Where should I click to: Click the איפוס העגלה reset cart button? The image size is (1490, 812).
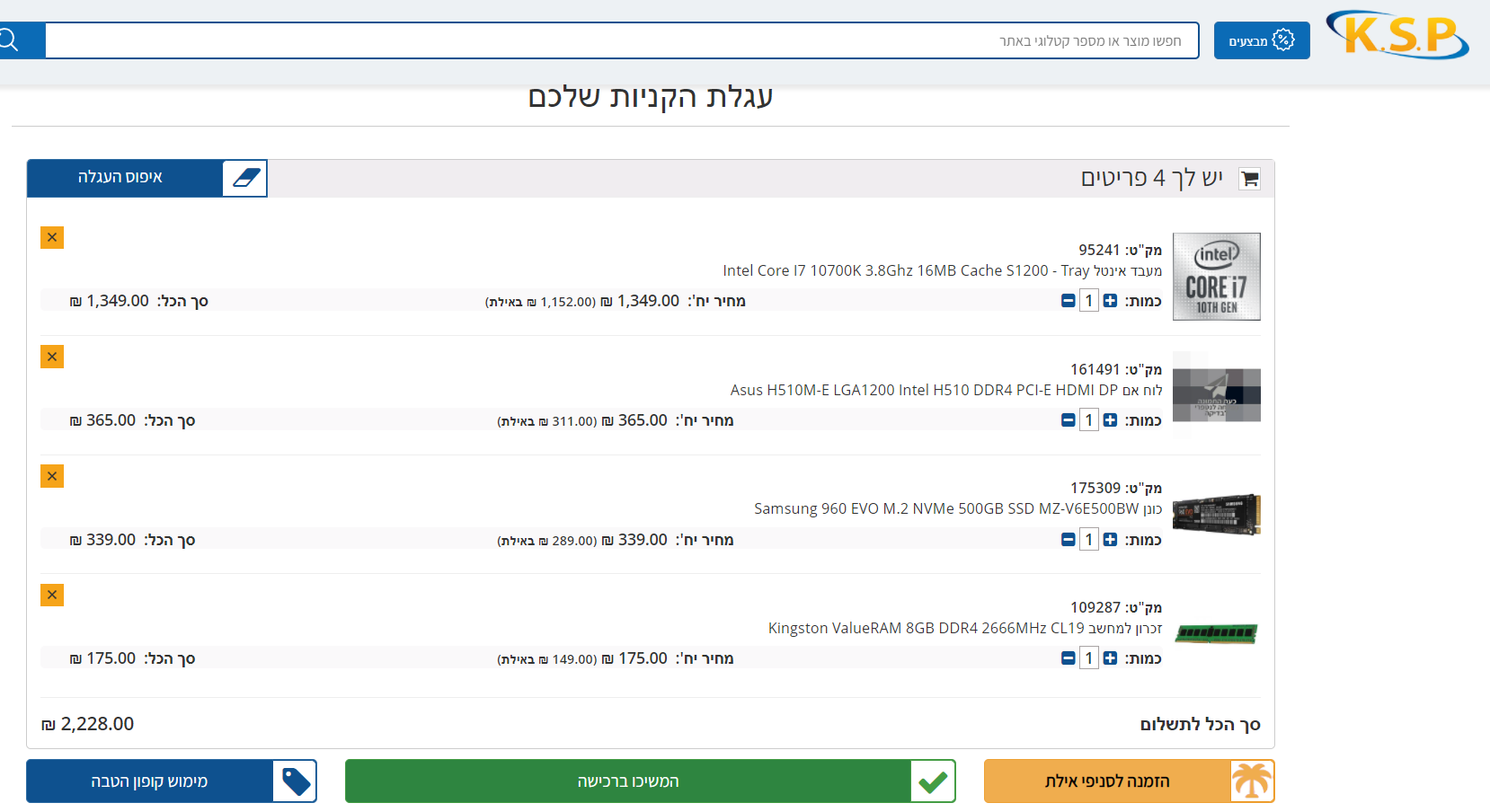(x=125, y=178)
